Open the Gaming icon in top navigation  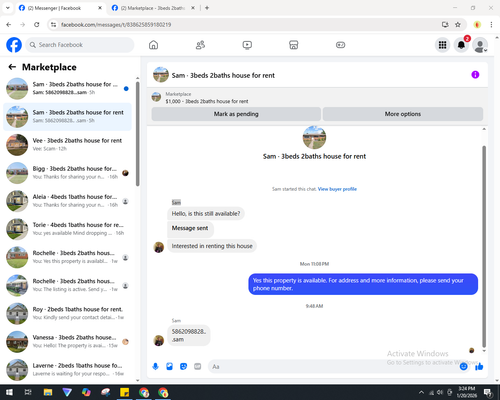[340, 45]
